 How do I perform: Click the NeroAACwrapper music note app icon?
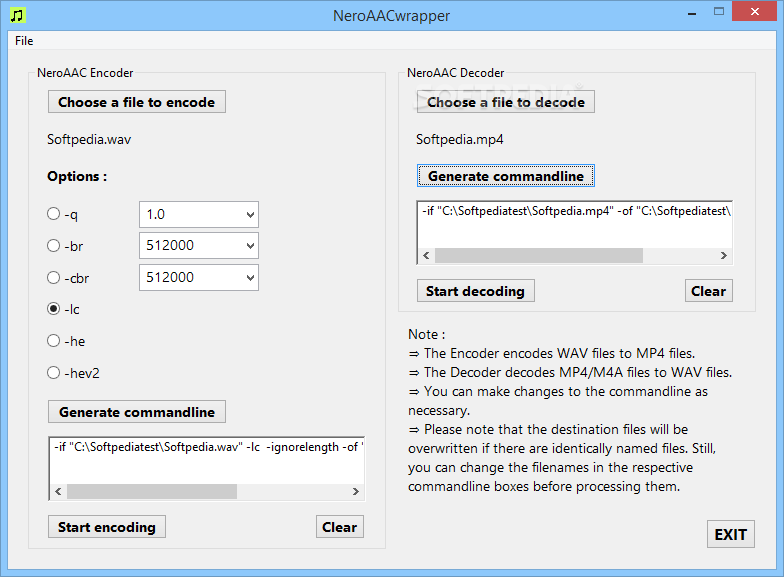[18, 16]
